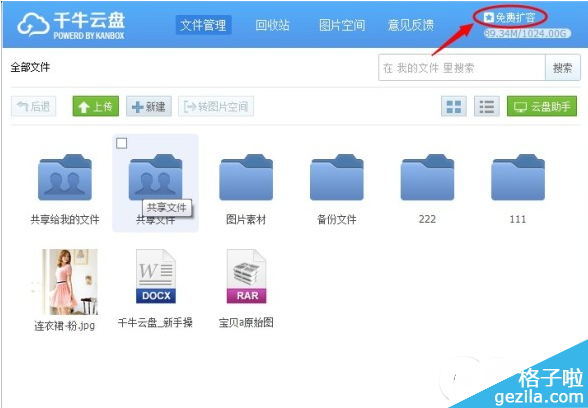Click the 图片素材 folder name
Image resolution: width=588 pixels, height=408 pixels.
point(246,219)
